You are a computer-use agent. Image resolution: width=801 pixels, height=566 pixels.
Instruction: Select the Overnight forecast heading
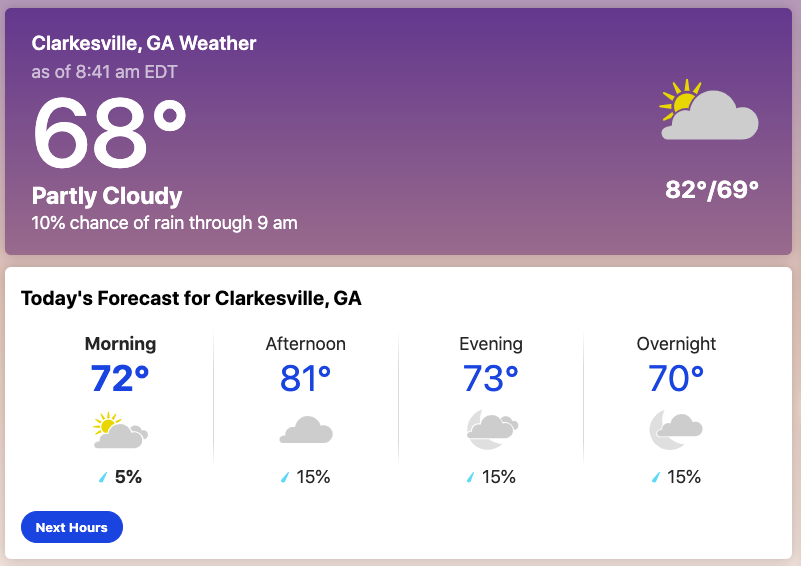tap(676, 344)
